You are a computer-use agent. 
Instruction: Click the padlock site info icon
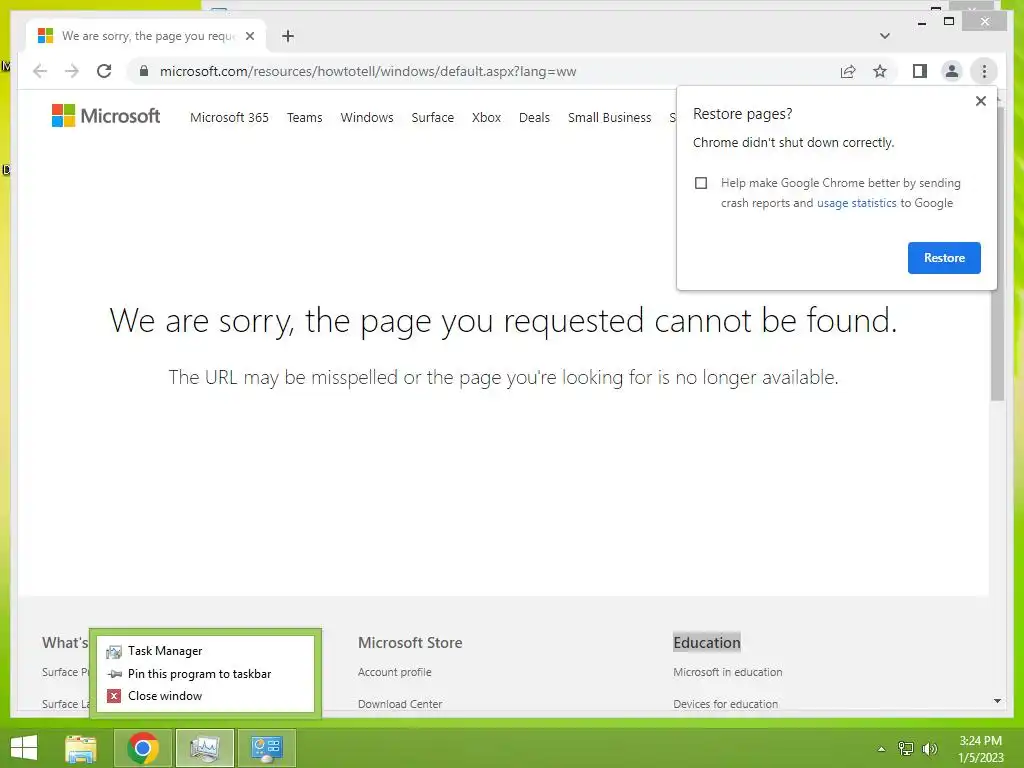tap(144, 71)
